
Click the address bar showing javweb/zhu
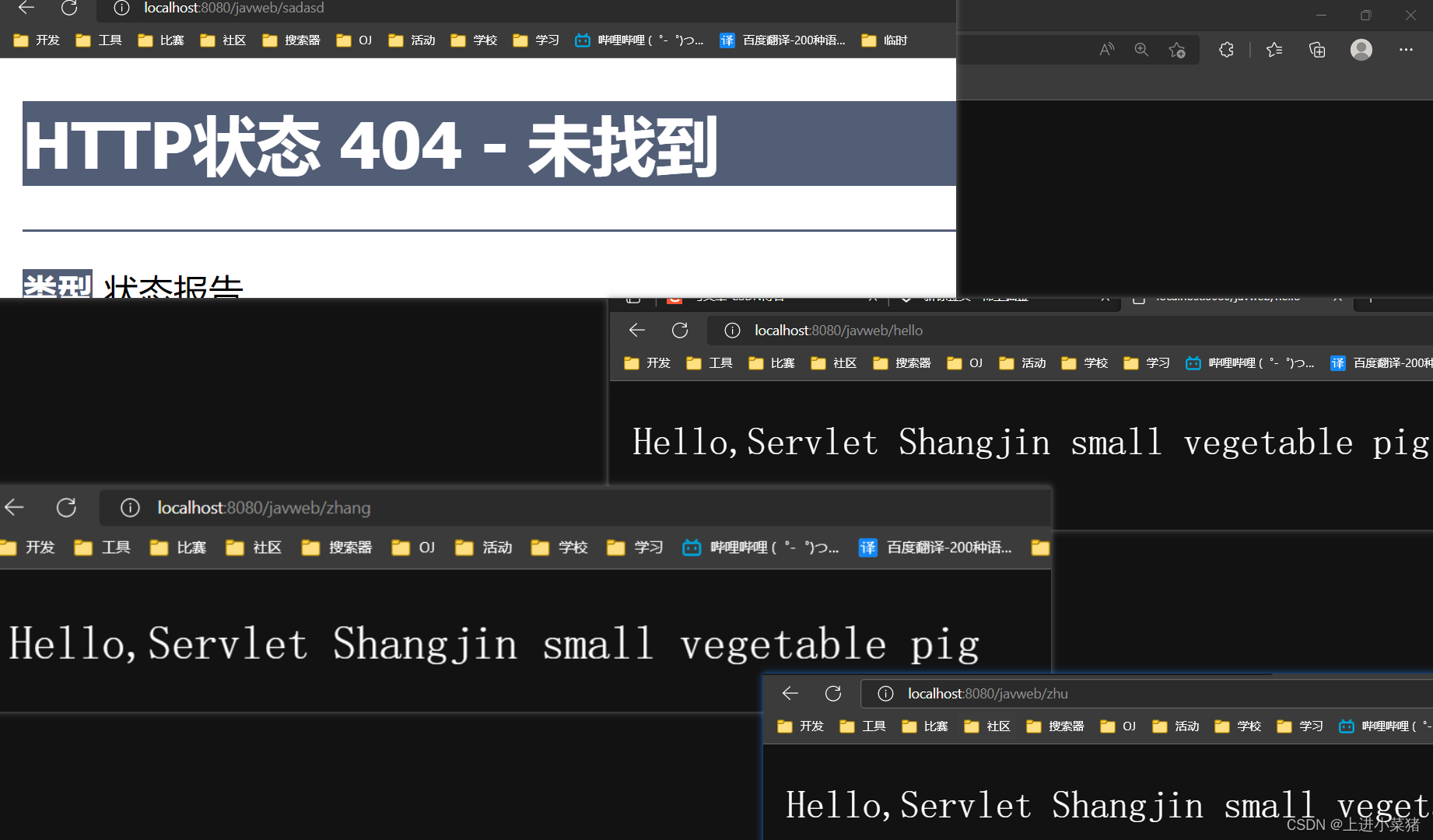(1147, 693)
